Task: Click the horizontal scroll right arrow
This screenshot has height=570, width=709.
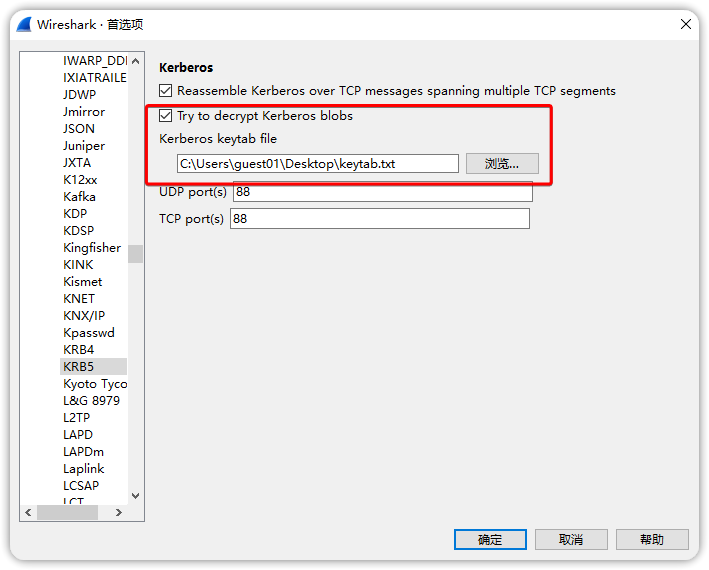Action: (x=119, y=513)
